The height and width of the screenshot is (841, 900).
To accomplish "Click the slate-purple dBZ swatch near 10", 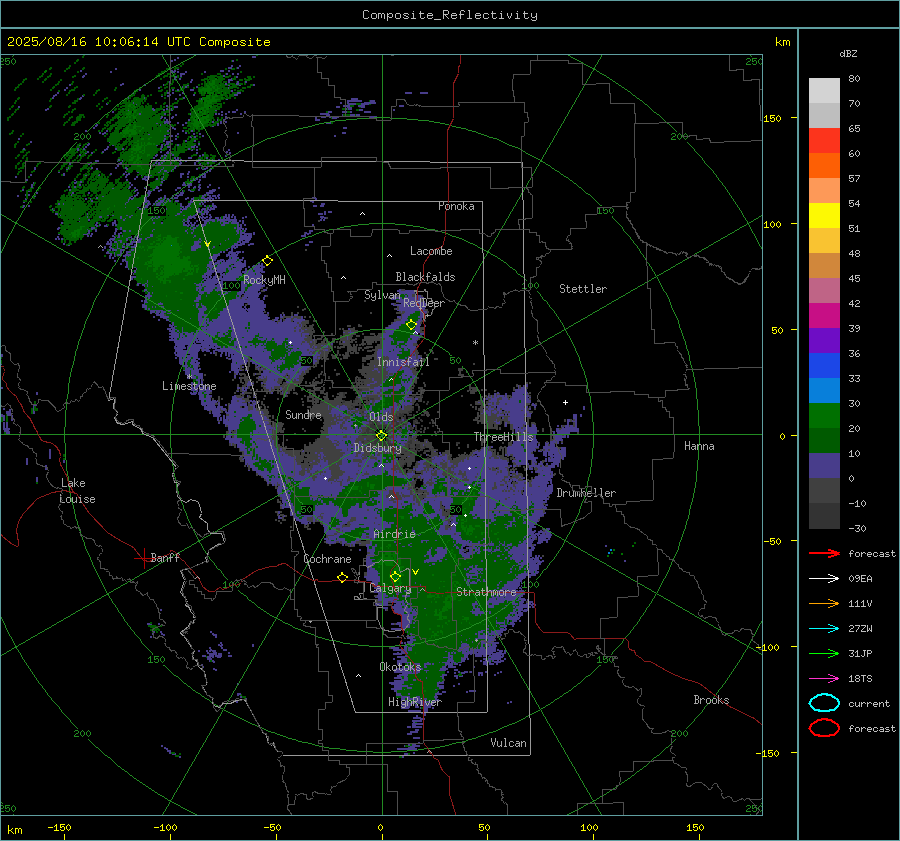I will [824, 466].
